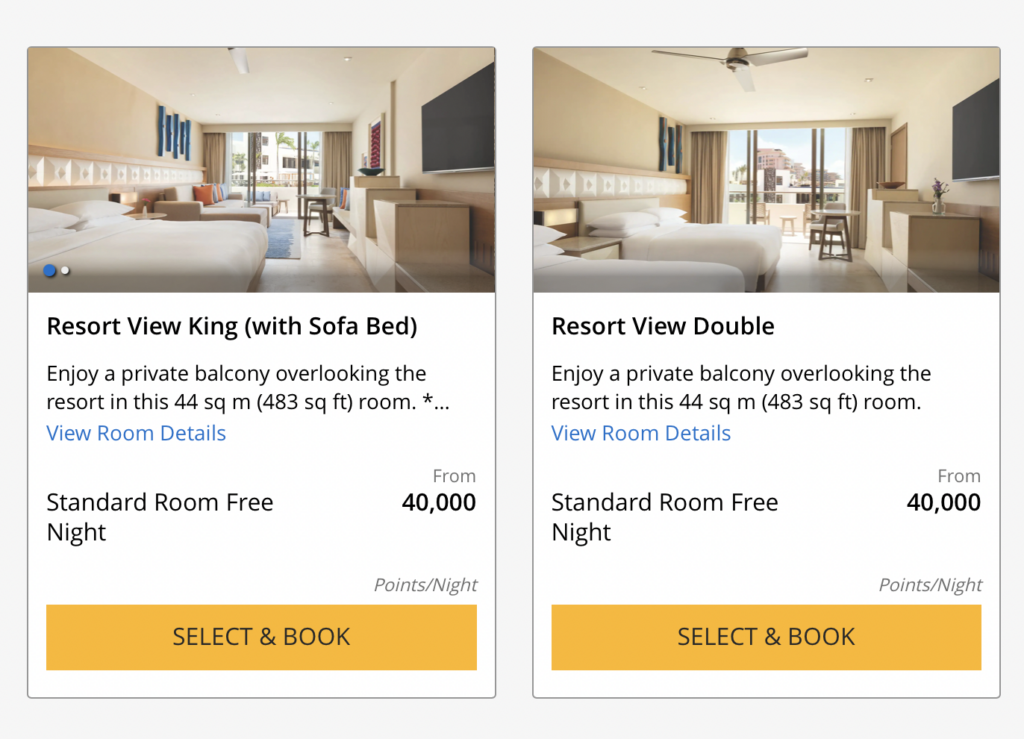This screenshot has height=739, width=1024.
Task: Click the From label above Double card points
Action: point(960,476)
